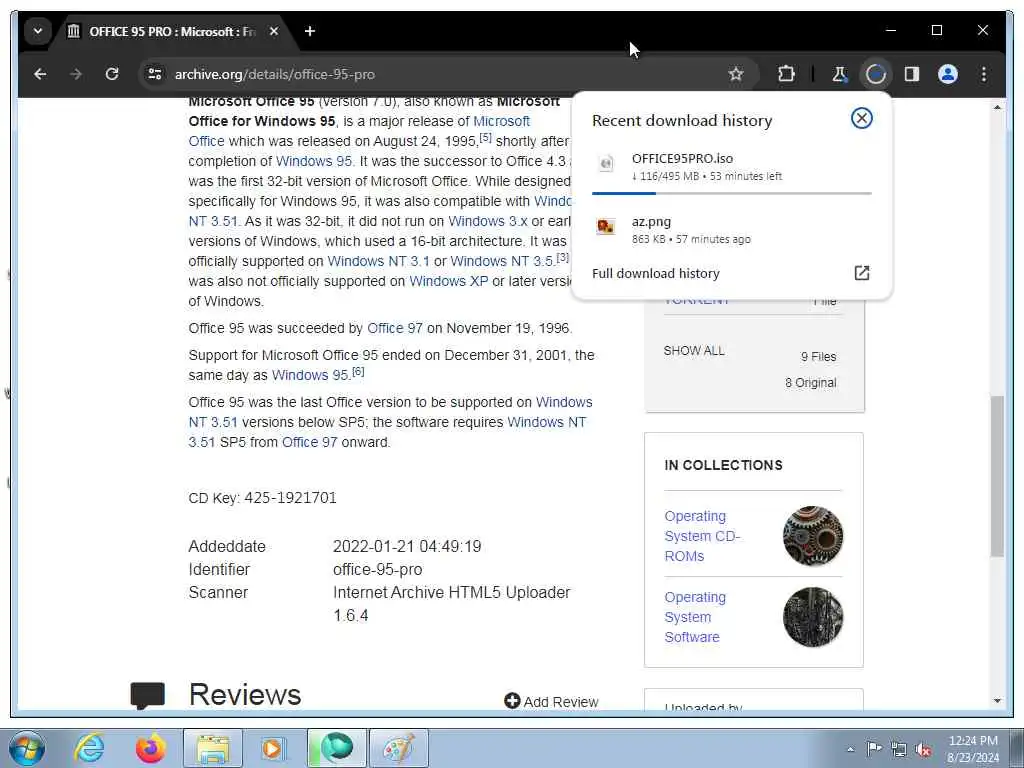Image resolution: width=1024 pixels, height=768 pixels.
Task: Click the OFFICE95PRO.iso file icon
Action: coord(606,163)
